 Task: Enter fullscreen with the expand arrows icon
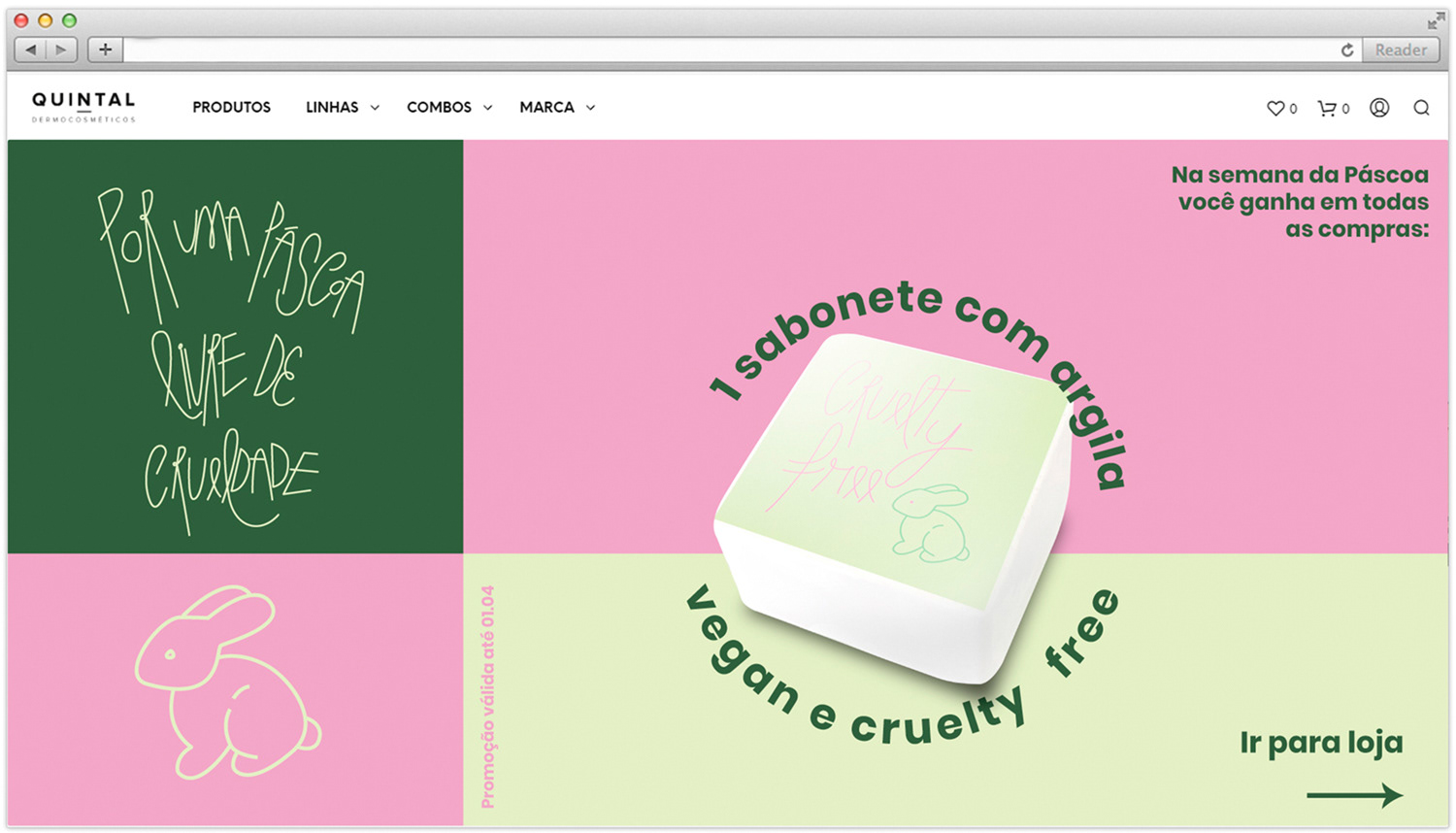point(1437,21)
